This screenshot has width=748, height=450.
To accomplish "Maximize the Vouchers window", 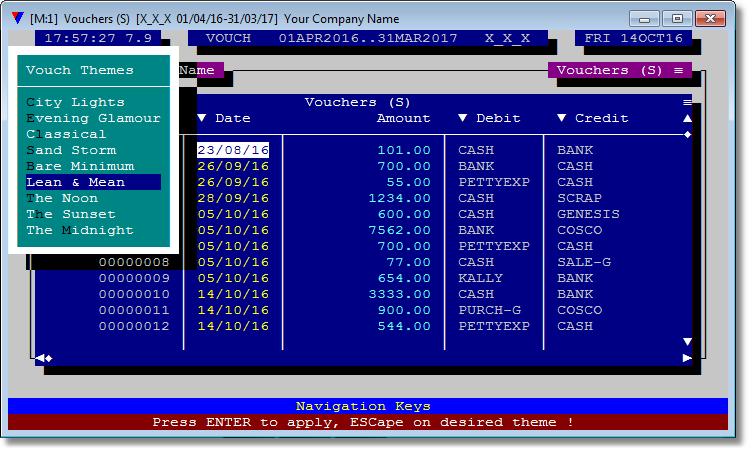I will [677, 19].
